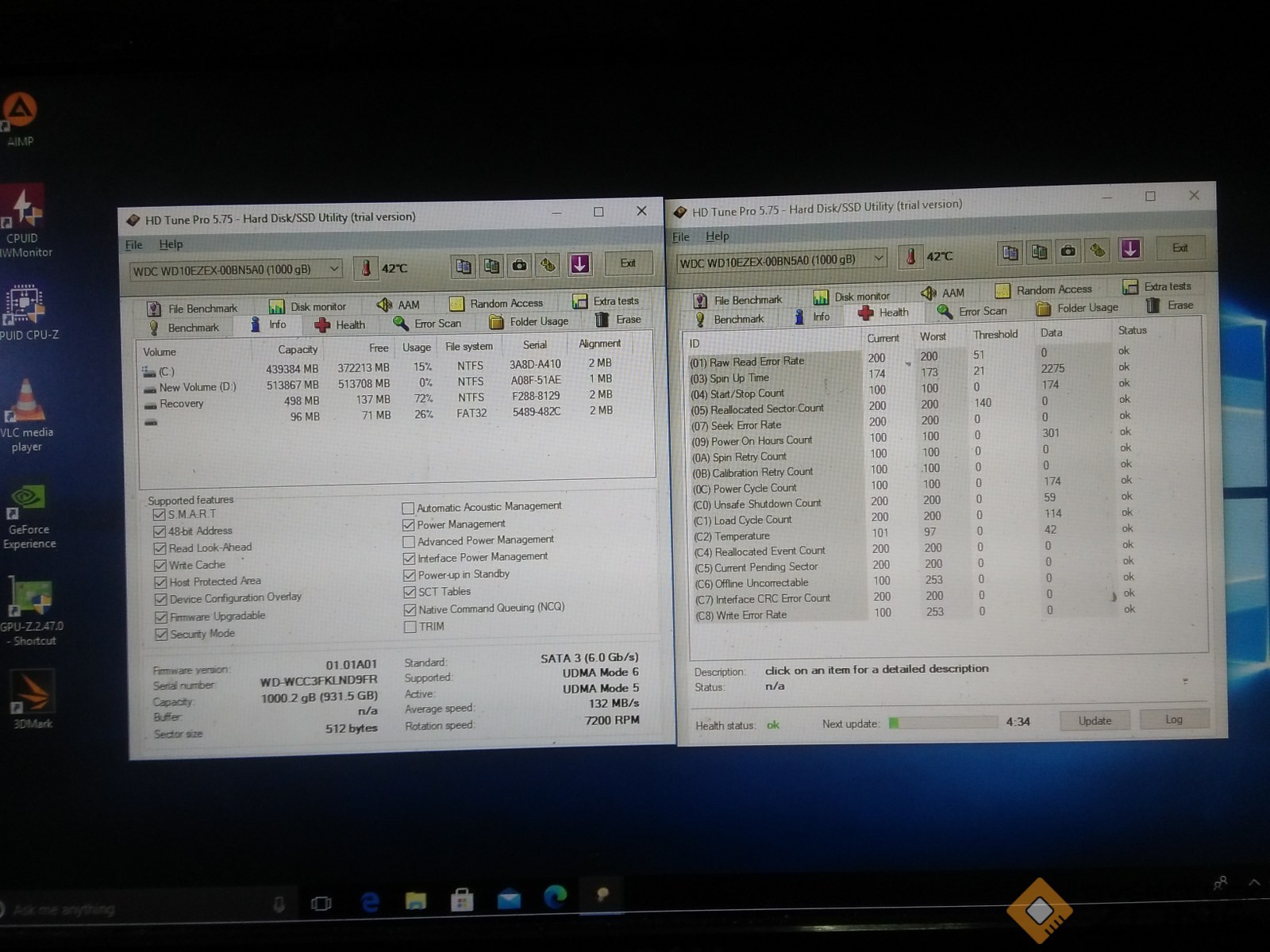Open File Explorer from taskbar

pyautogui.click(x=416, y=900)
